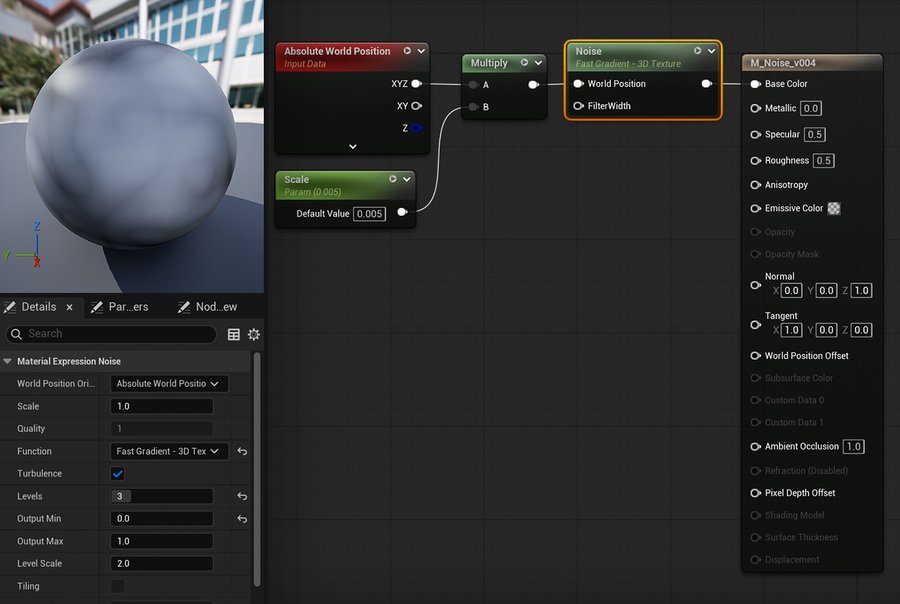The image size is (900, 604).
Task: Click the Emissive Color swatch
Action: click(x=834, y=209)
